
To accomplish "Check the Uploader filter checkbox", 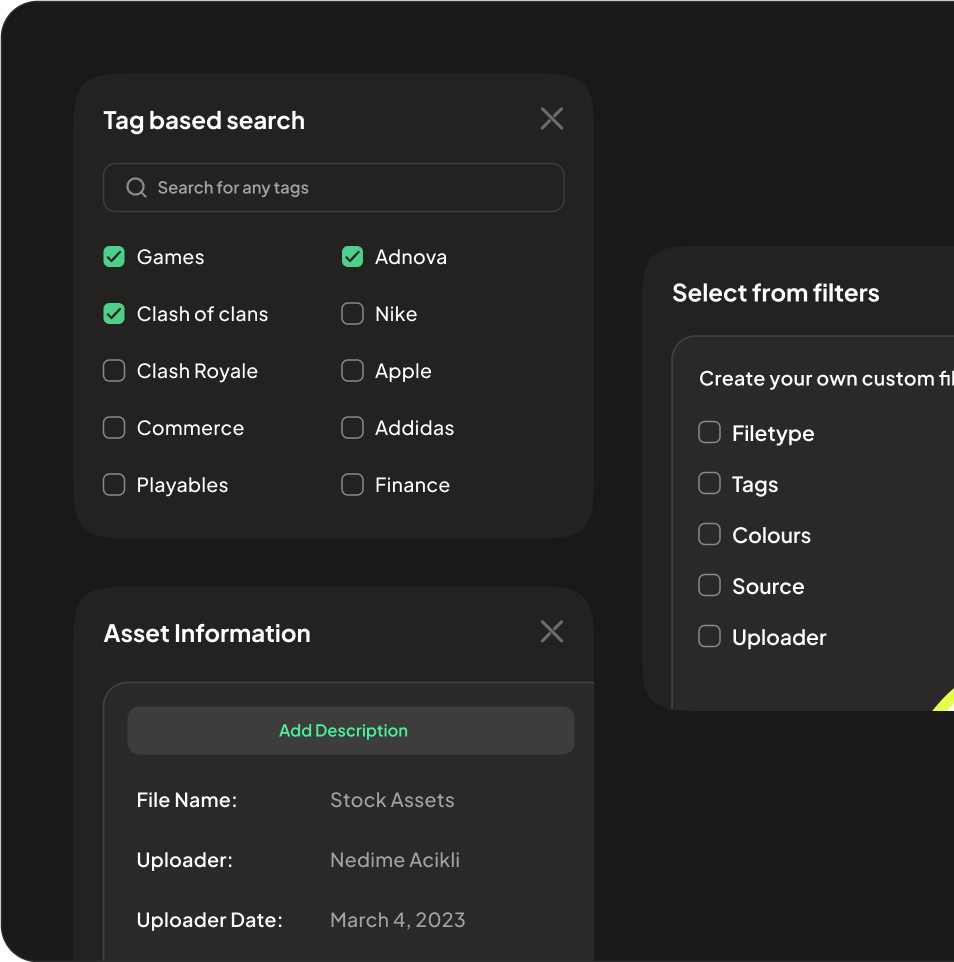I will coord(709,636).
